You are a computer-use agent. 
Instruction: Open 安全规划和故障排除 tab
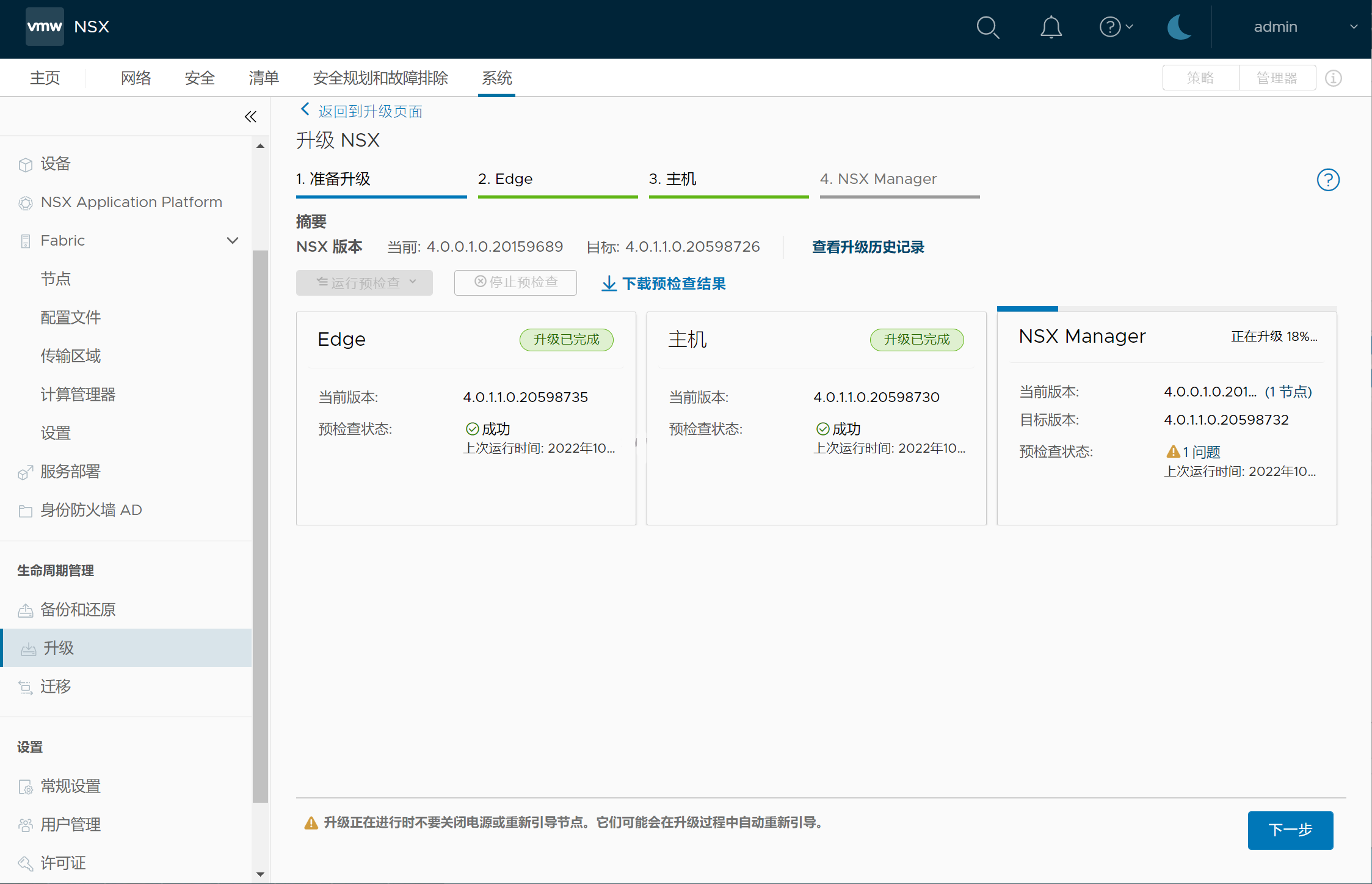[x=380, y=78]
